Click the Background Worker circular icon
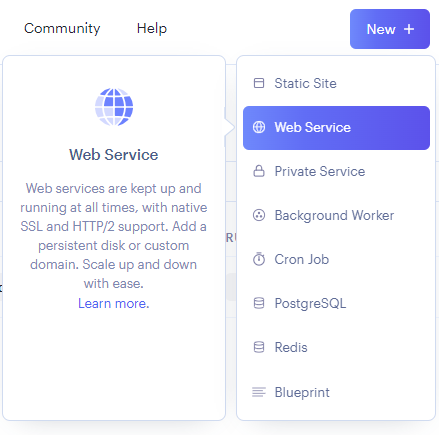The width and height of the screenshot is (439, 435). [259, 215]
